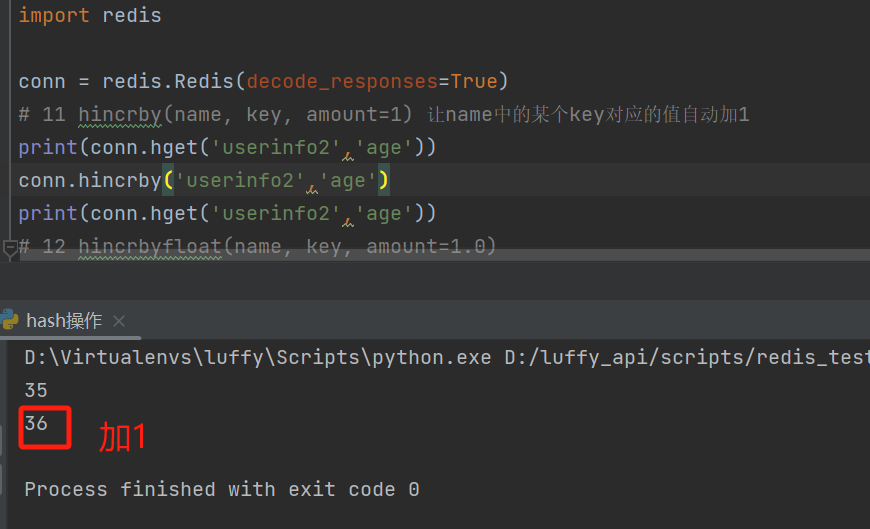
Task: Collapse the fold marker beside the # 12 comment
Action: click(9, 247)
